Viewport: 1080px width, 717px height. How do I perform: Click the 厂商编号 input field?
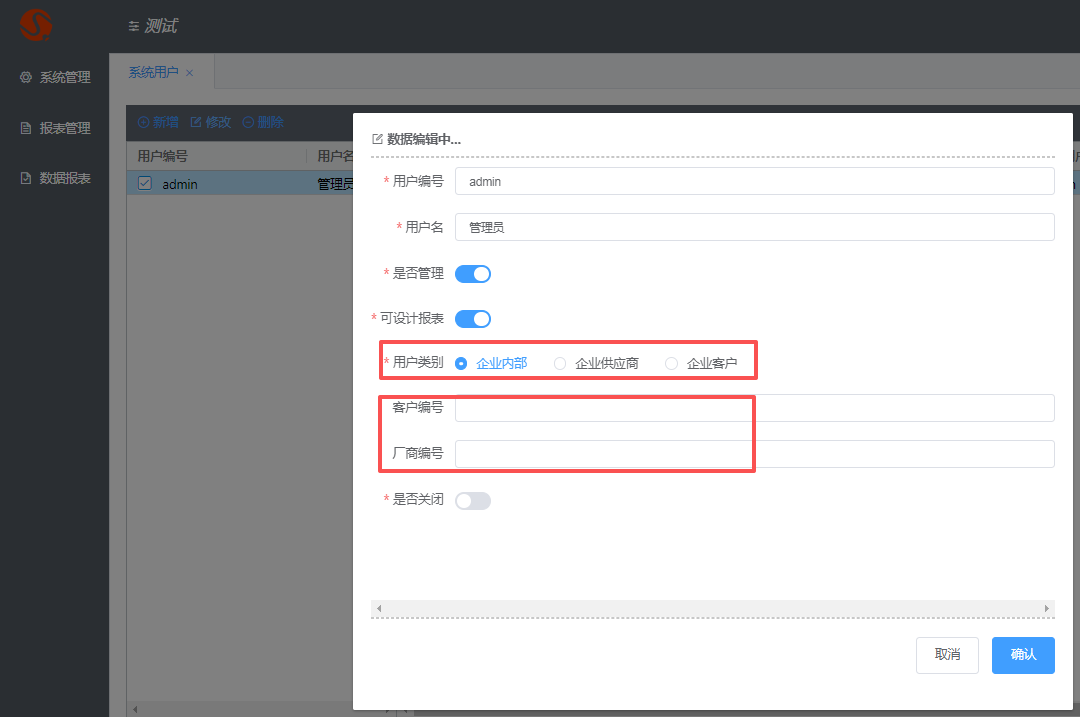(x=754, y=454)
